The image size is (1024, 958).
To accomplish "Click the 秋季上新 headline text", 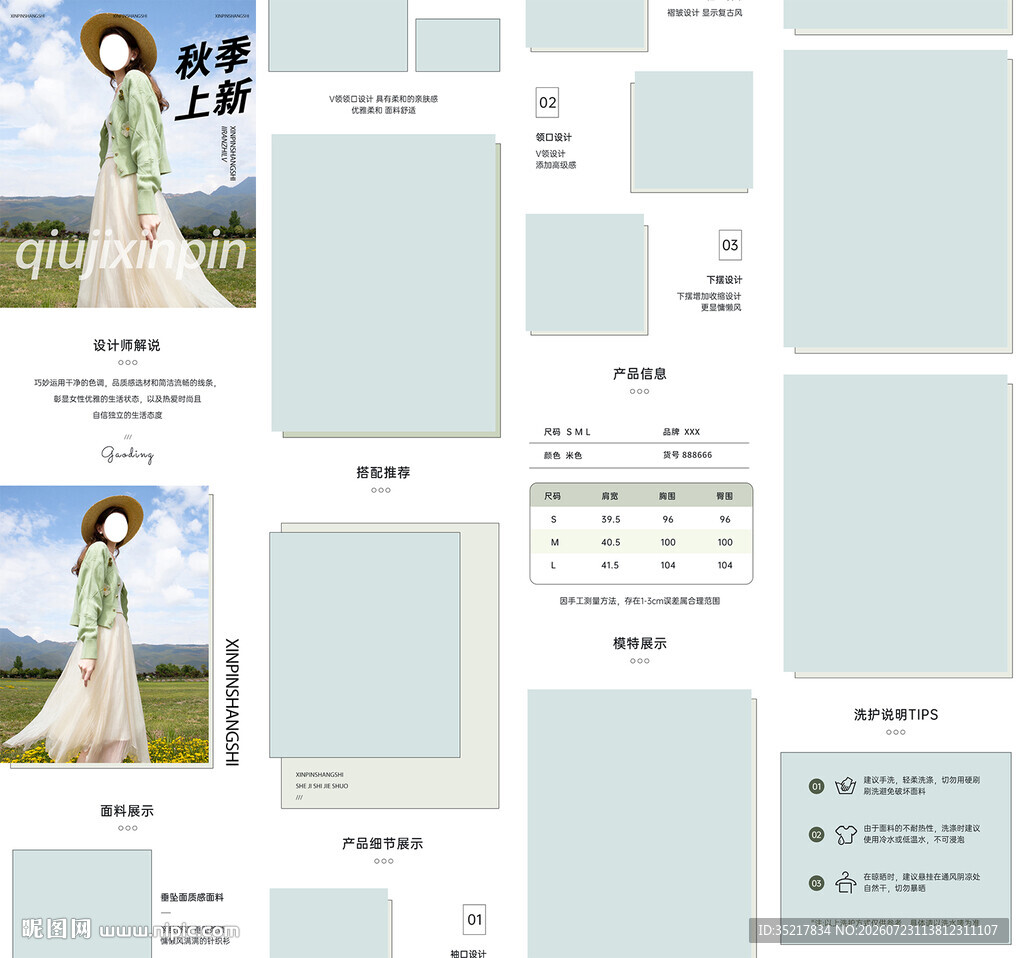I will tap(214, 80).
